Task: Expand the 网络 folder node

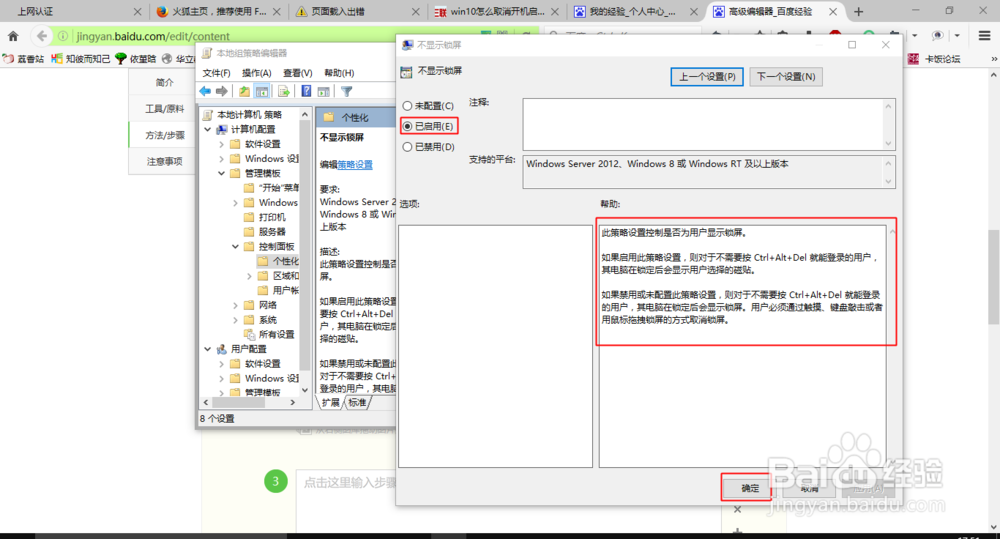Action: 236,305
